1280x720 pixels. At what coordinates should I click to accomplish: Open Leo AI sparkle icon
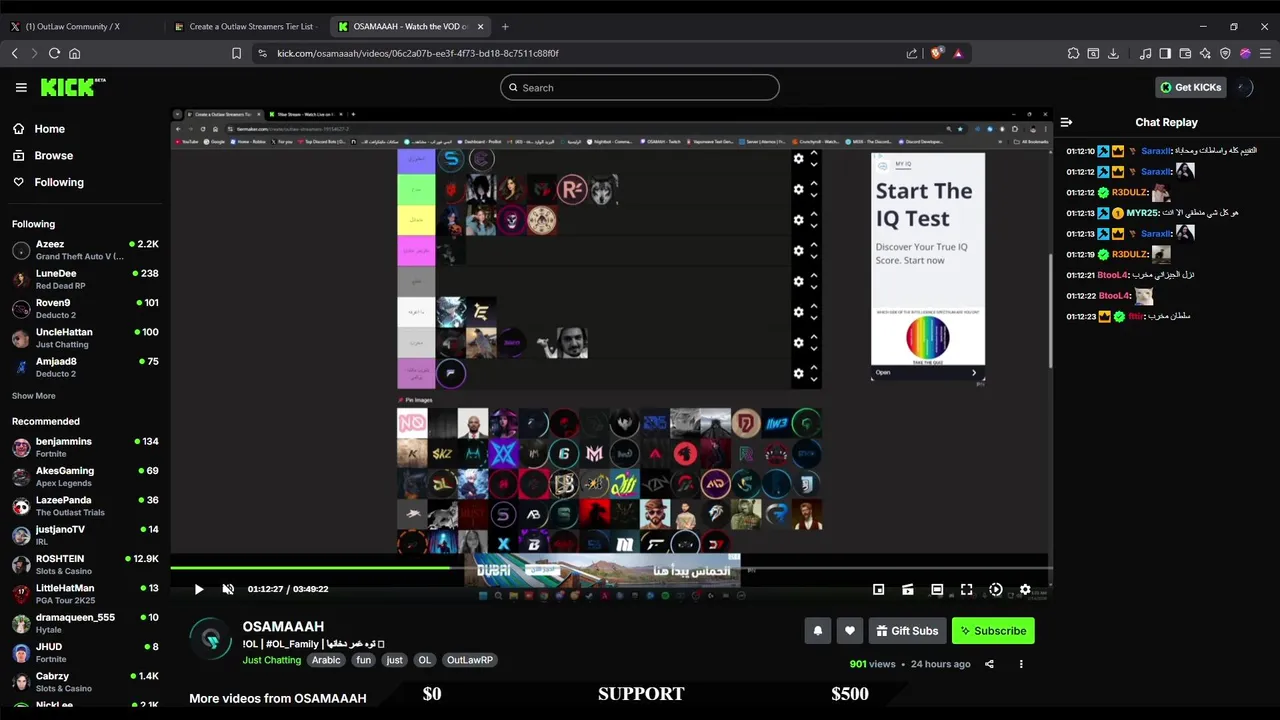1205,53
